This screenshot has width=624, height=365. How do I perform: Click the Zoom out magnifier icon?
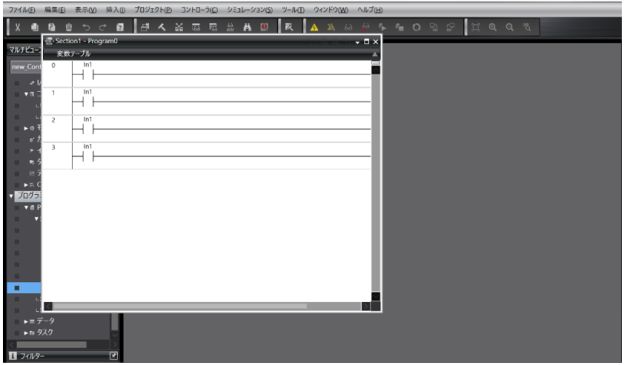click(509, 27)
